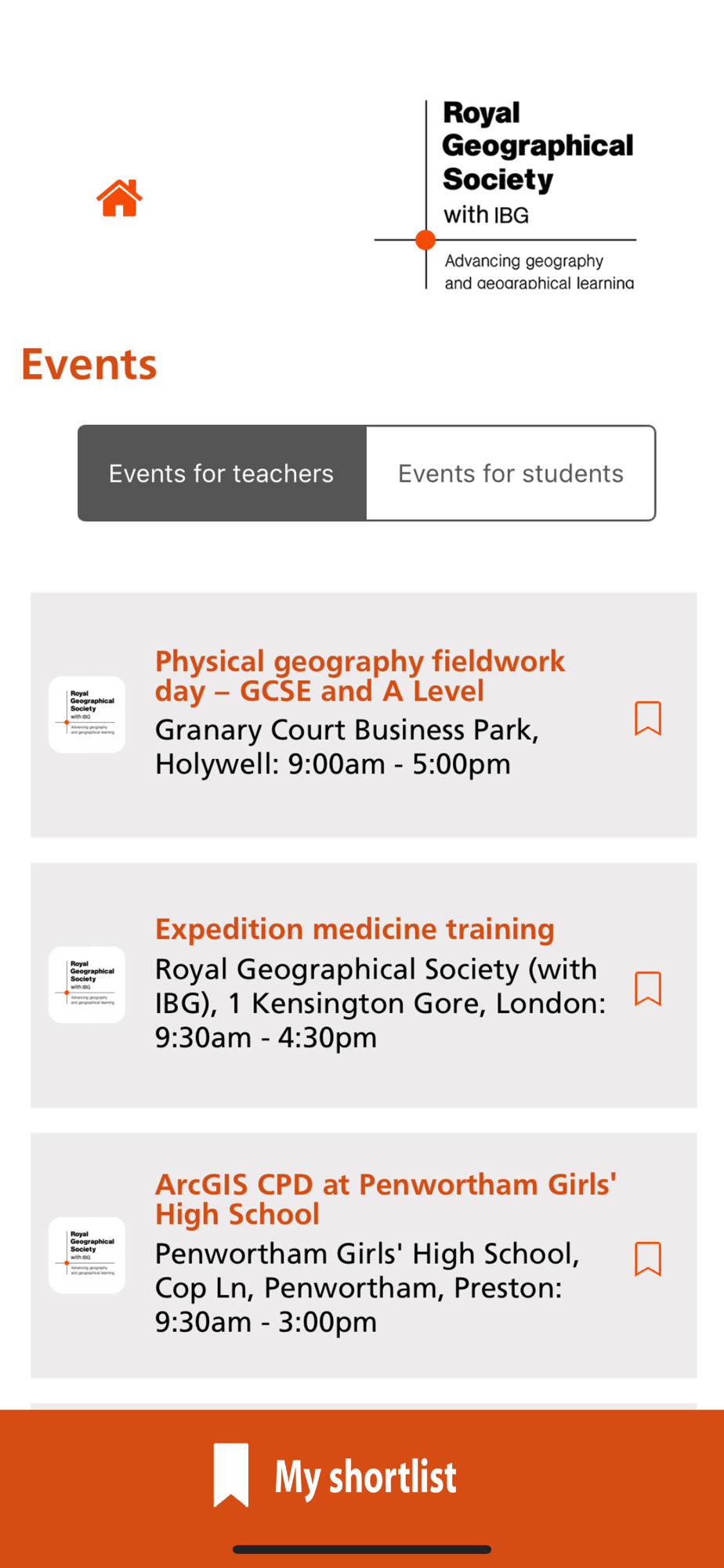Bookmark the ArcGIS CPD at Penwortham event
724x1568 pixels.
click(x=647, y=1258)
